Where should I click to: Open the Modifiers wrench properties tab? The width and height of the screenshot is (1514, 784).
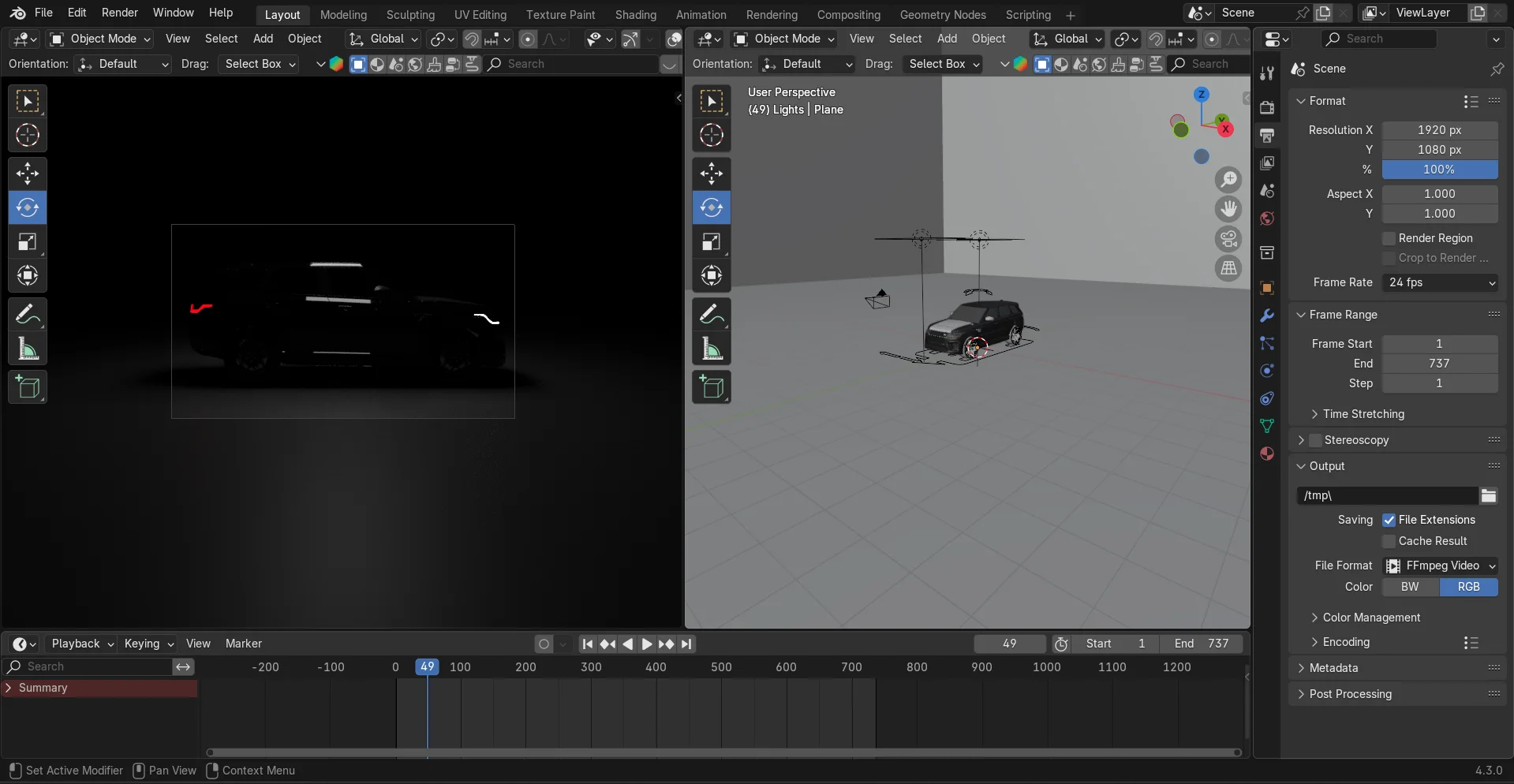point(1267,315)
